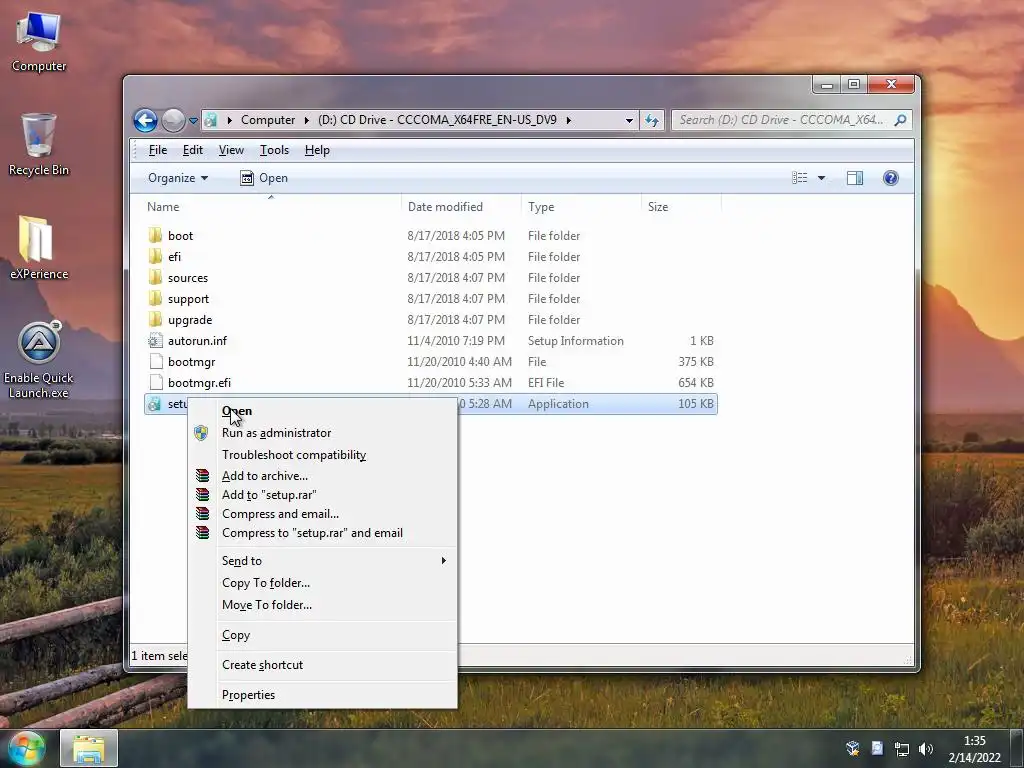Sort by the Name column header
Screen dimensions: 1024x768
pyautogui.click(x=271, y=207)
